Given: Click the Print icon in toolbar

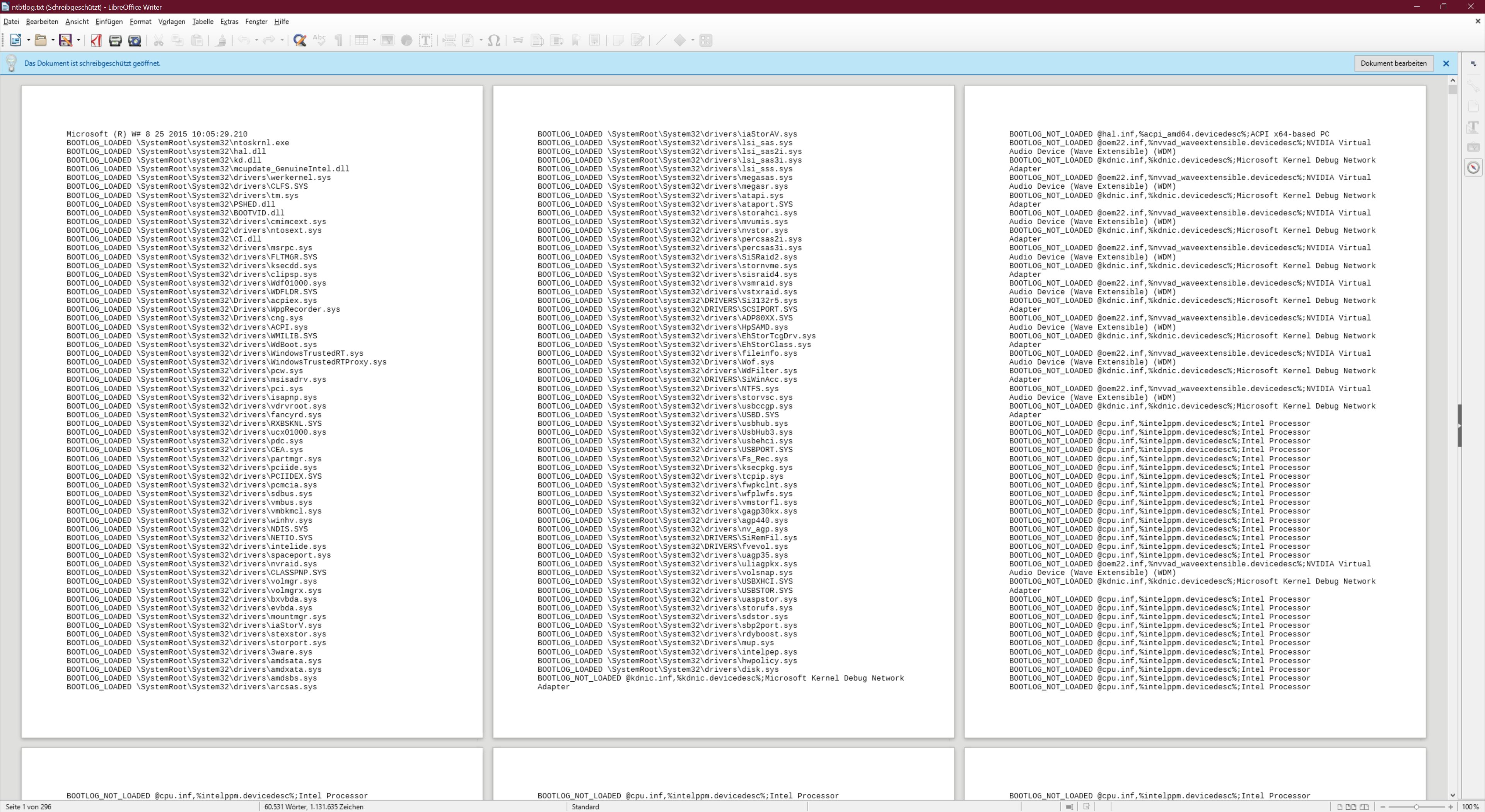Looking at the screenshot, I should (115, 40).
